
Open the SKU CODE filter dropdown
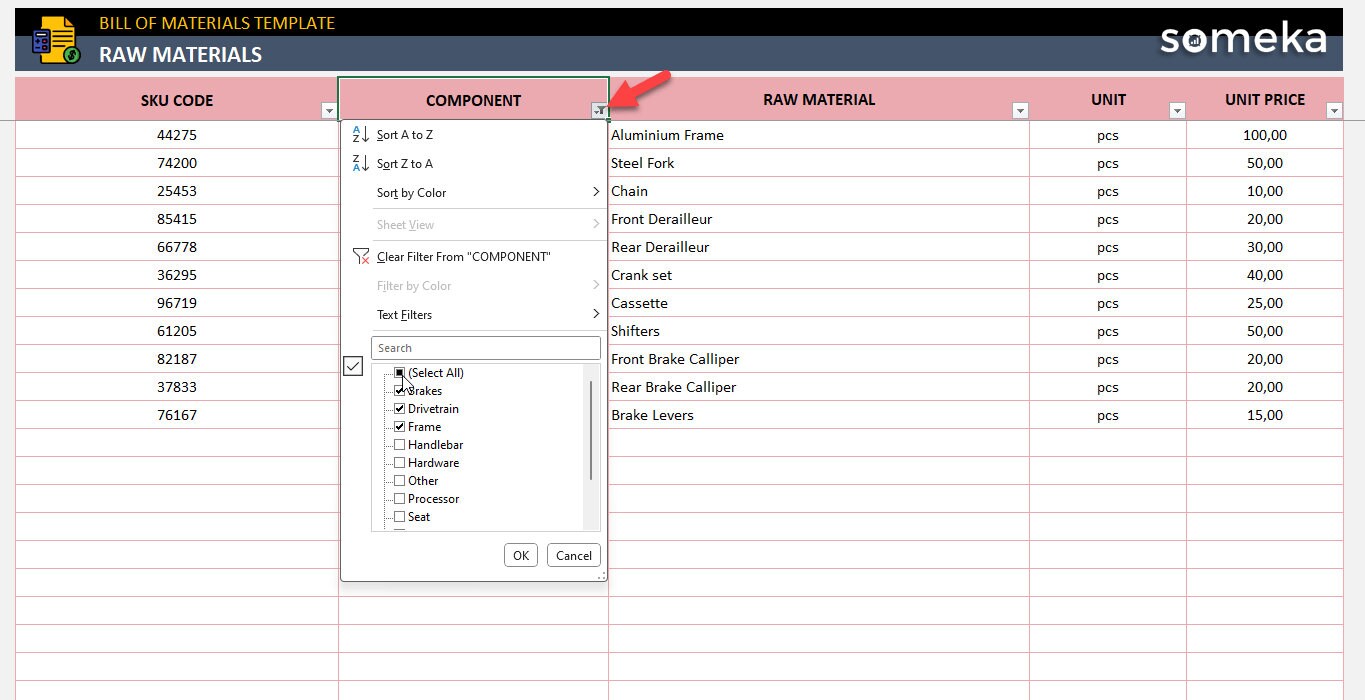pos(328,111)
